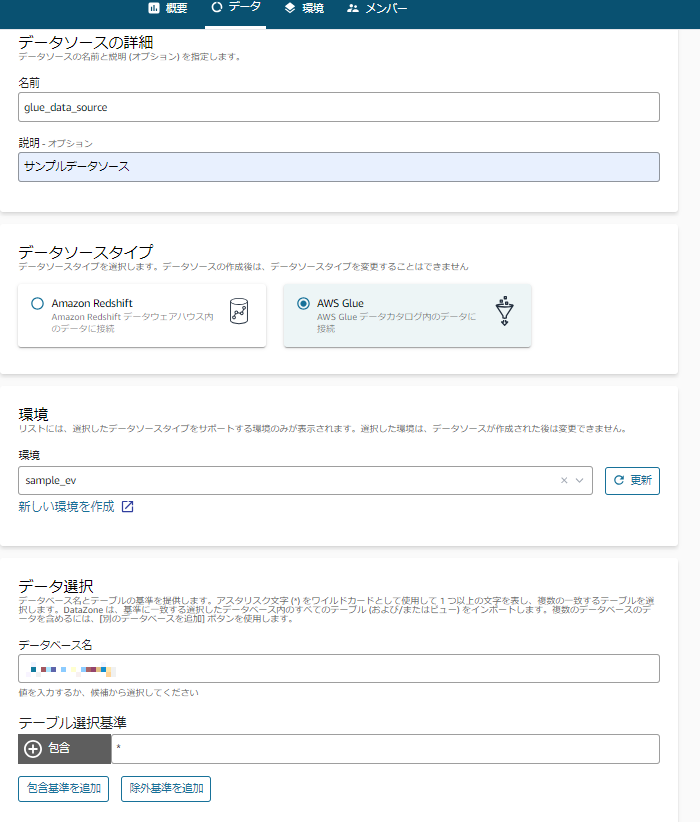Screen dimensions: 700x822
Task: Switch to the データ tab
Action: pyautogui.click(x=235, y=7)
